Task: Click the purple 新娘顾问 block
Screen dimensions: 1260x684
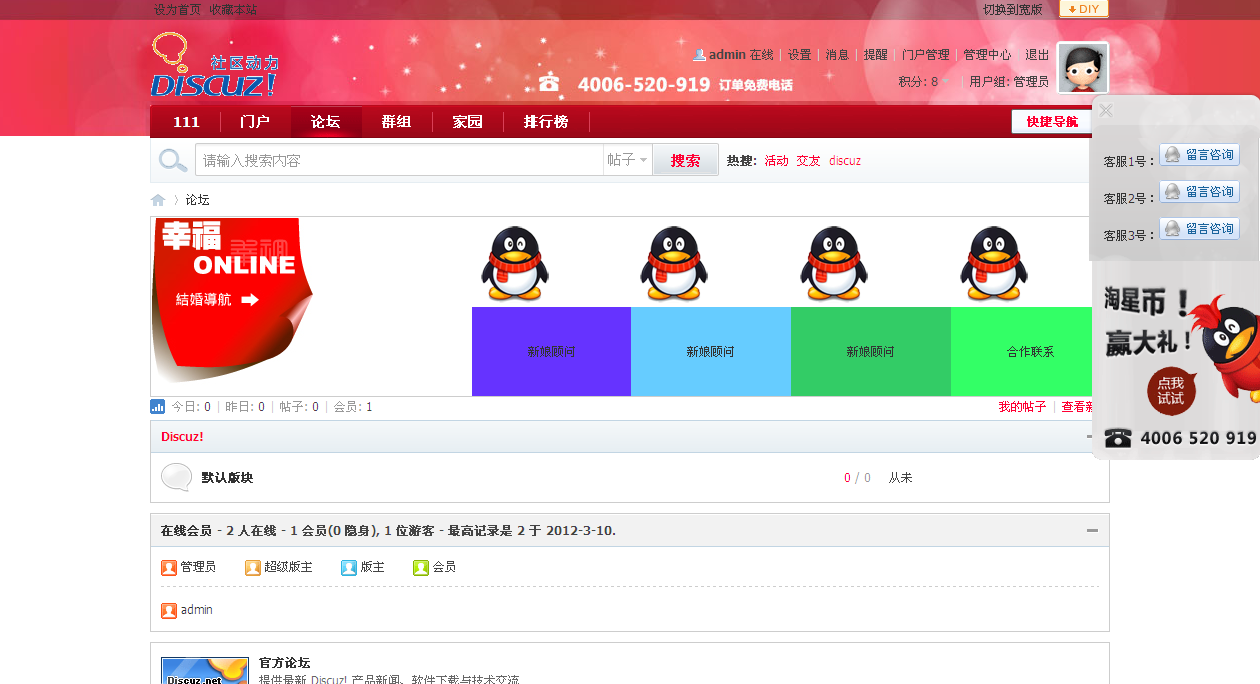Action: pyautogui.click(x=551, y=351)
